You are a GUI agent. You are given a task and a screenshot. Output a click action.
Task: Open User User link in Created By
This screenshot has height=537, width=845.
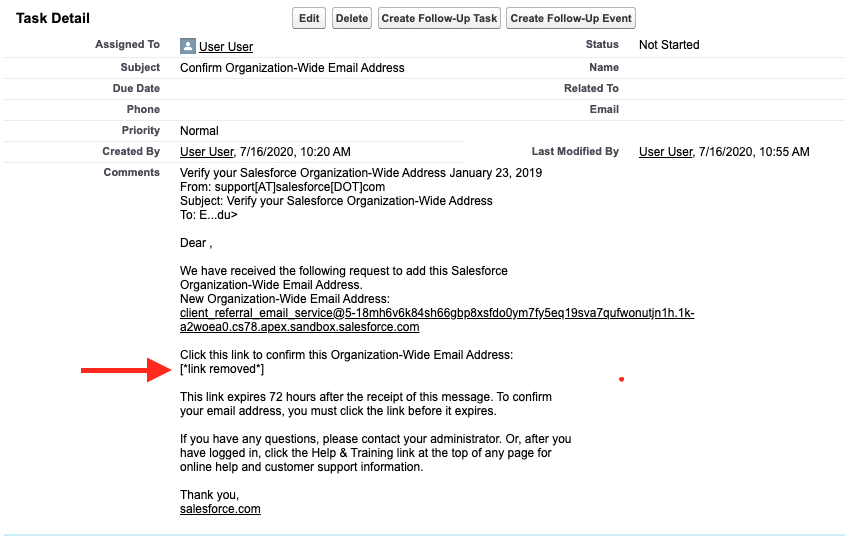coord(207,152)
